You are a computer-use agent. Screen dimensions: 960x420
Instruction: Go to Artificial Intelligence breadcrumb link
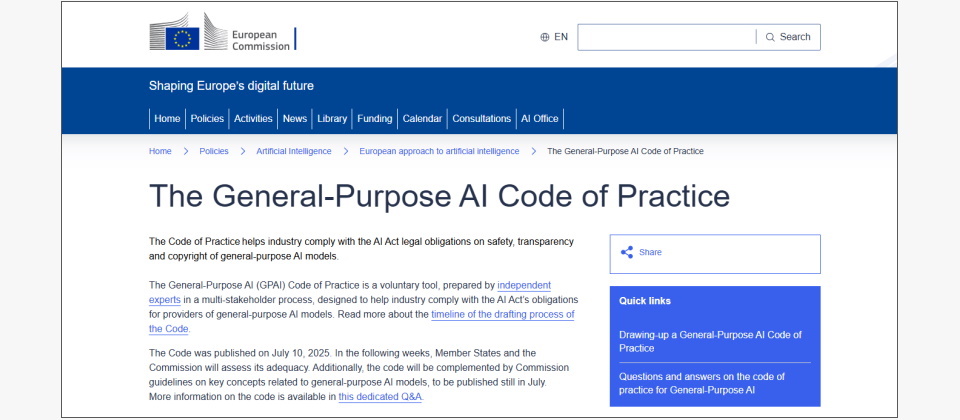pyautogui.click(x=294, y=151)
